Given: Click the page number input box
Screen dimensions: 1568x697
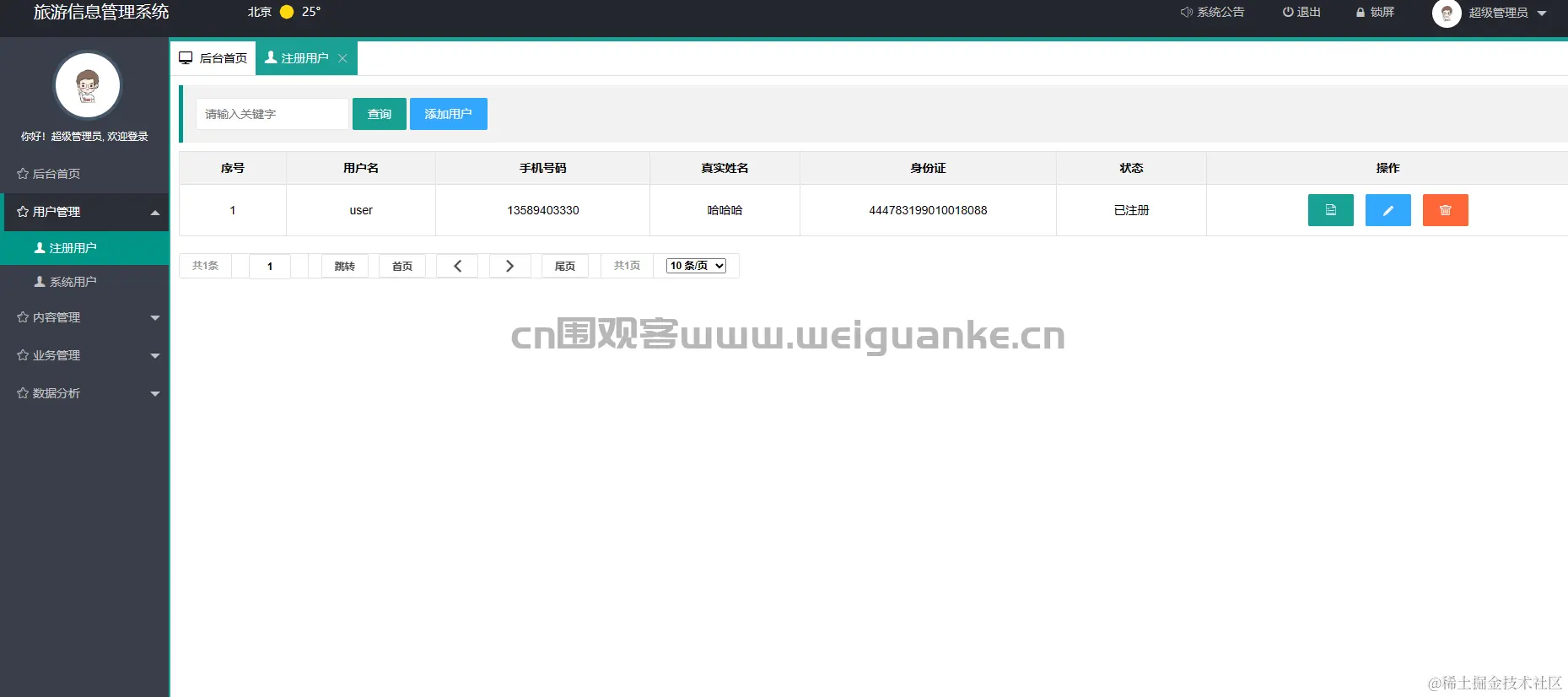Looking at the screenshot, I should point(270,266).
